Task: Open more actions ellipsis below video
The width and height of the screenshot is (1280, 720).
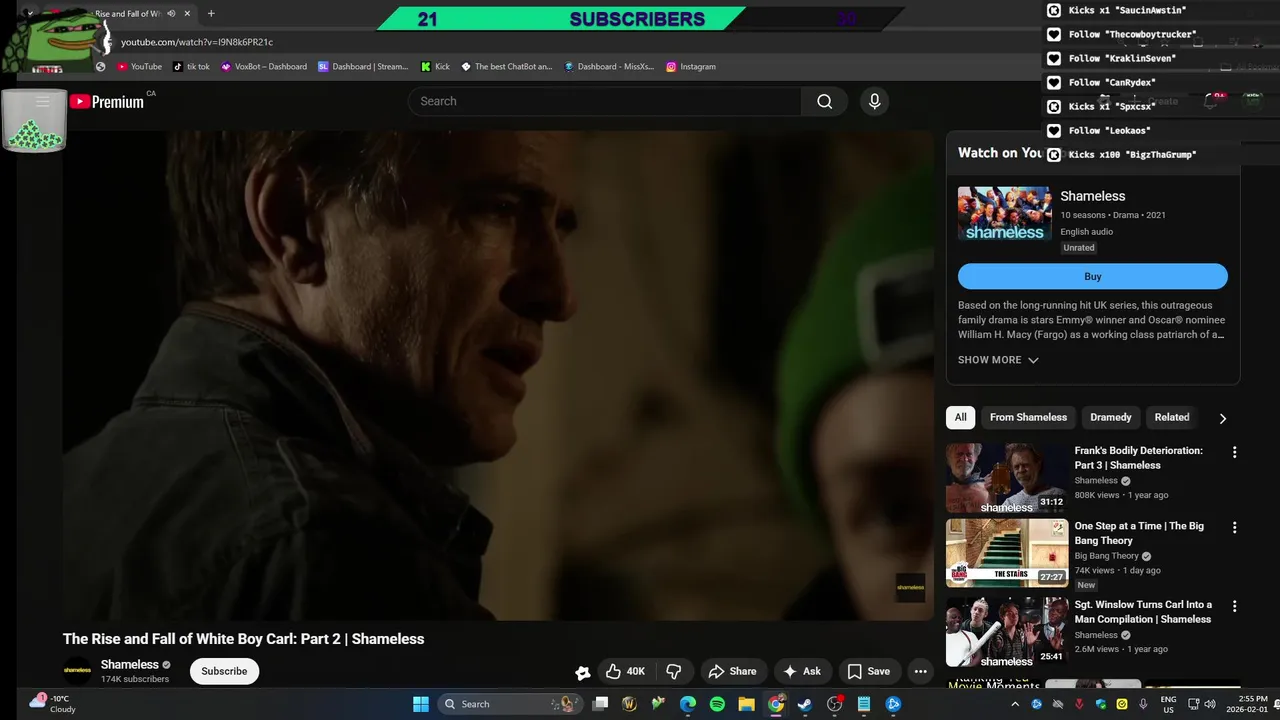Action: pos(921,671)
